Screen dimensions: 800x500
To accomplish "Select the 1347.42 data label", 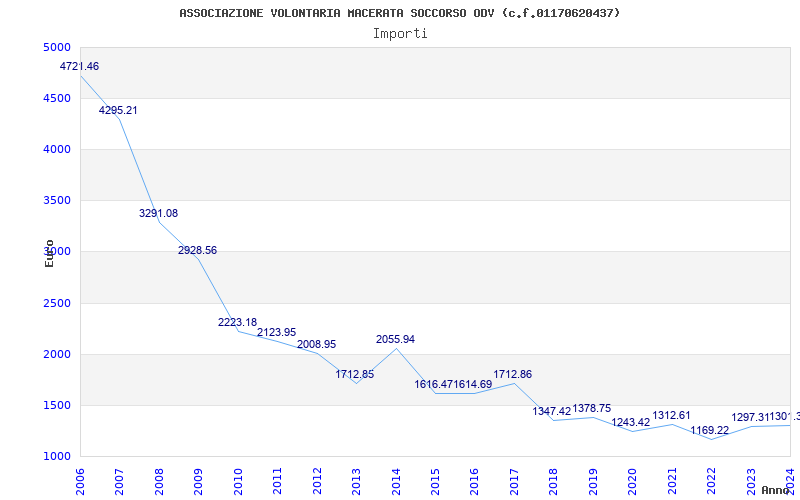I will tap(552, 411).
